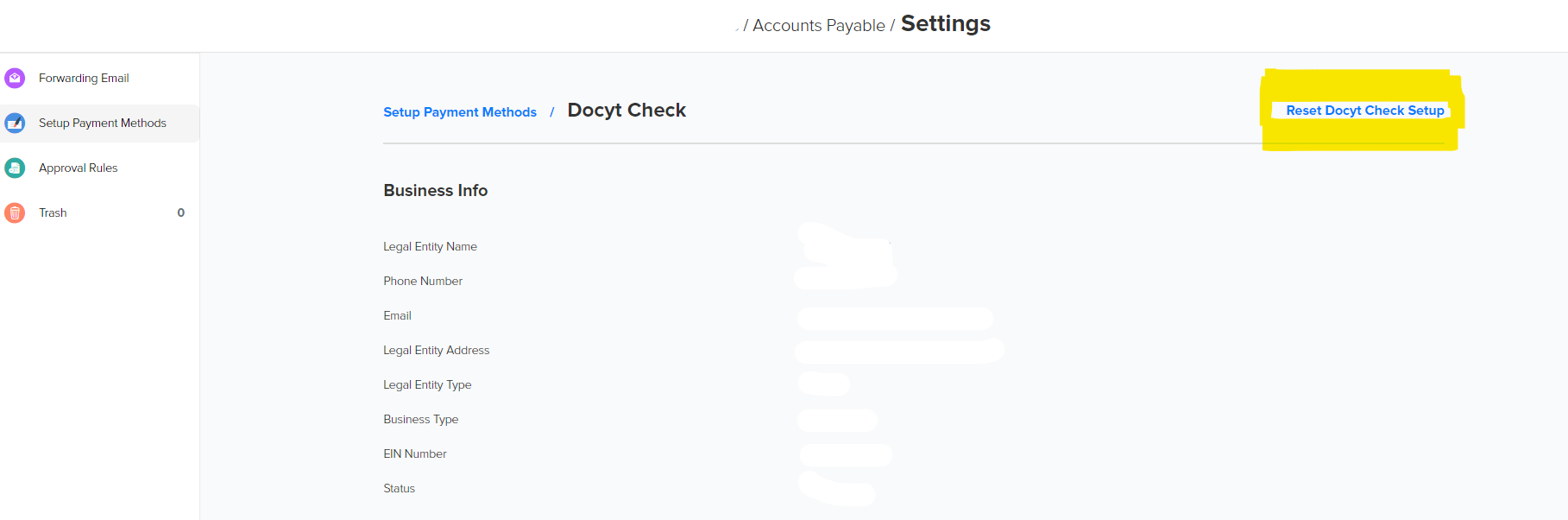Open the Setup Payment Methods breadcrumb link
Image resolution: width=1568 pixels, height=520 pixels.
click(459, 111)
